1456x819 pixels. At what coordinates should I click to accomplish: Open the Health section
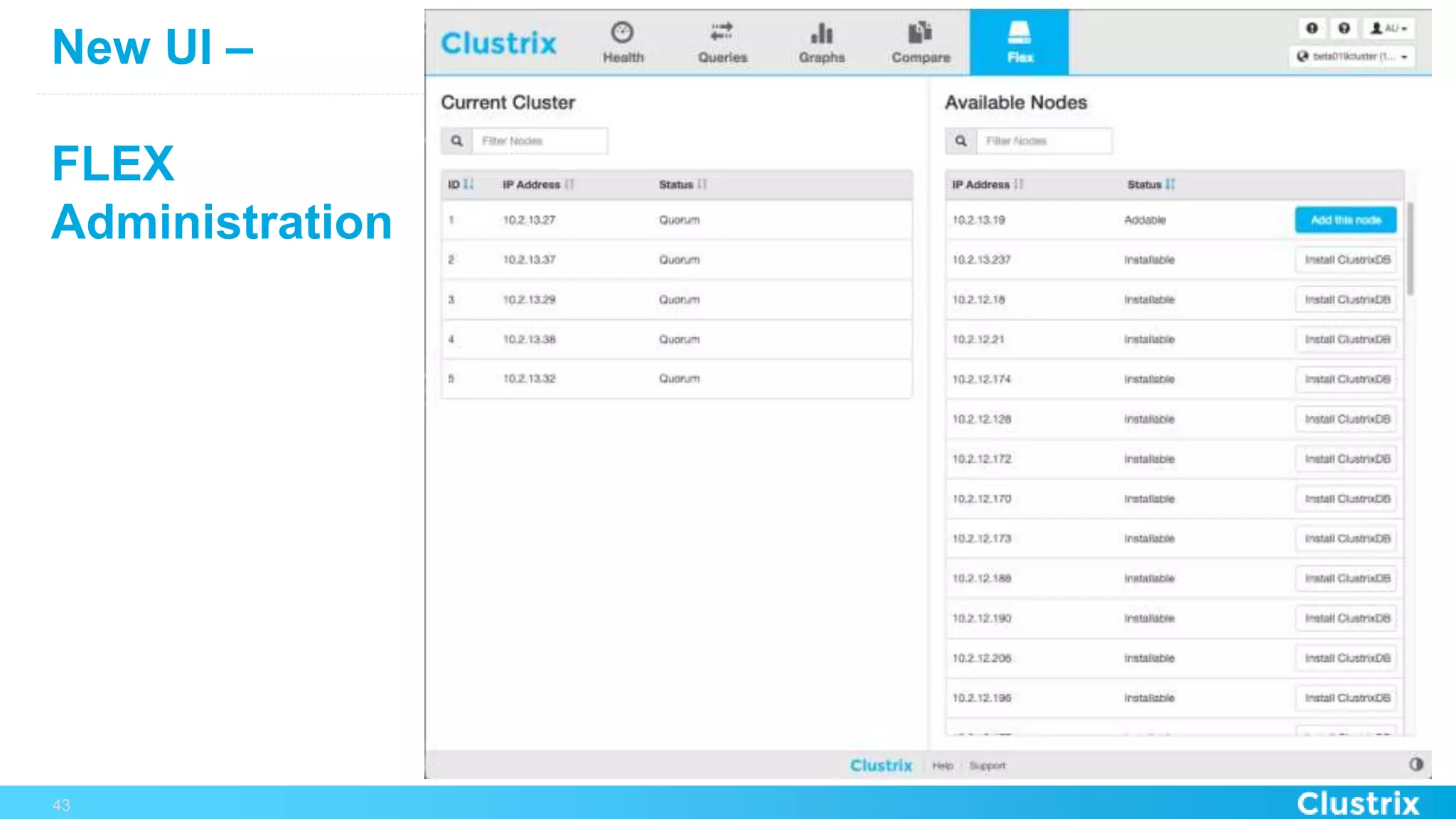(x=623, y=43)
